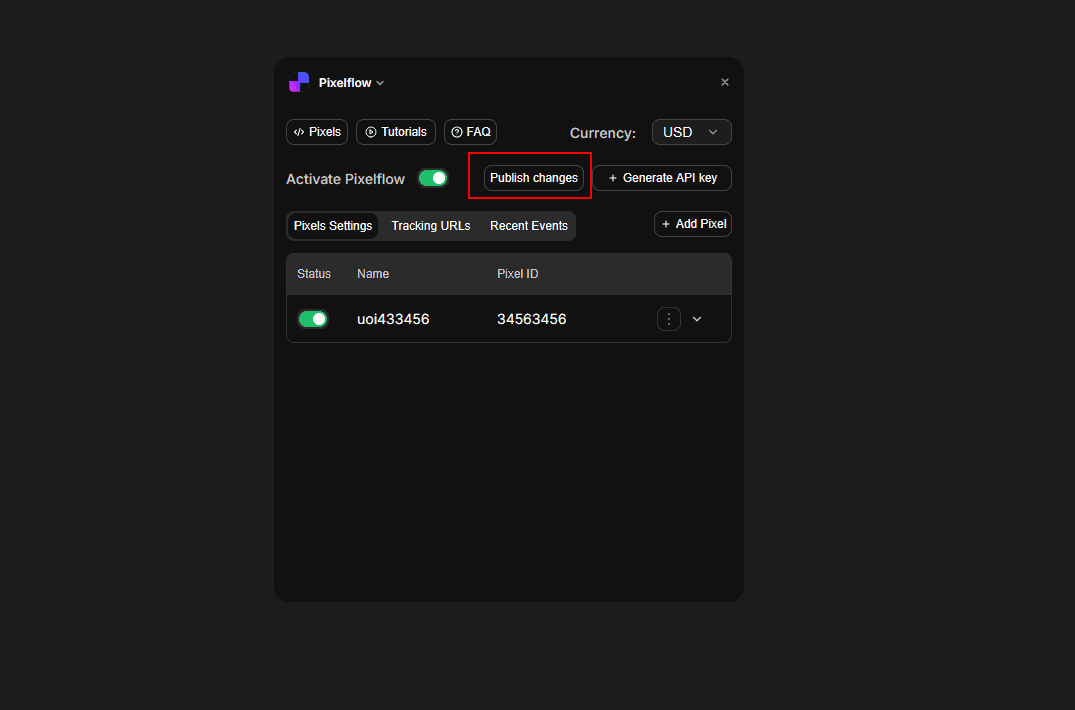The image size is (1075, 710).
Task: Switch to the Tracking URLs tab
Action: [431, 226]
